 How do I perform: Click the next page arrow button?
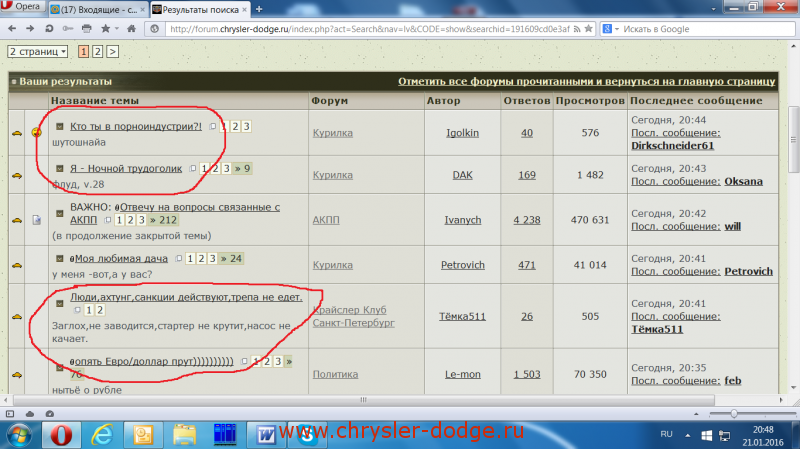point(113,52)
